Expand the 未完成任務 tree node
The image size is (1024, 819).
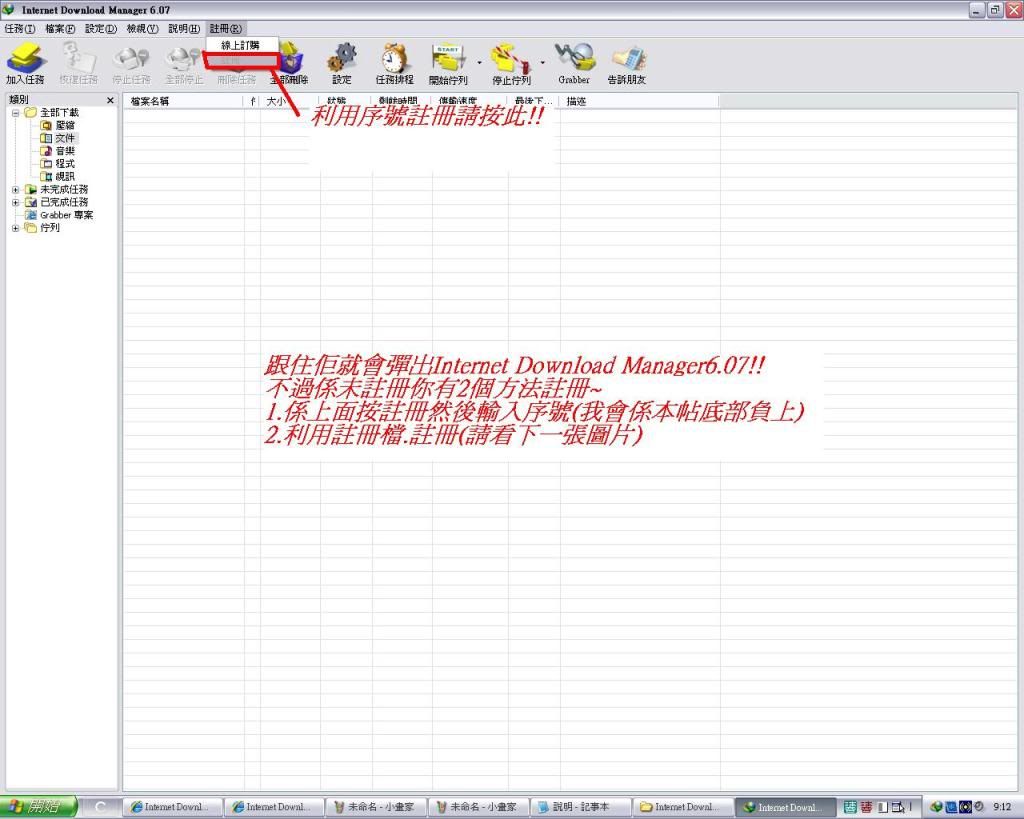click(16, 190)
